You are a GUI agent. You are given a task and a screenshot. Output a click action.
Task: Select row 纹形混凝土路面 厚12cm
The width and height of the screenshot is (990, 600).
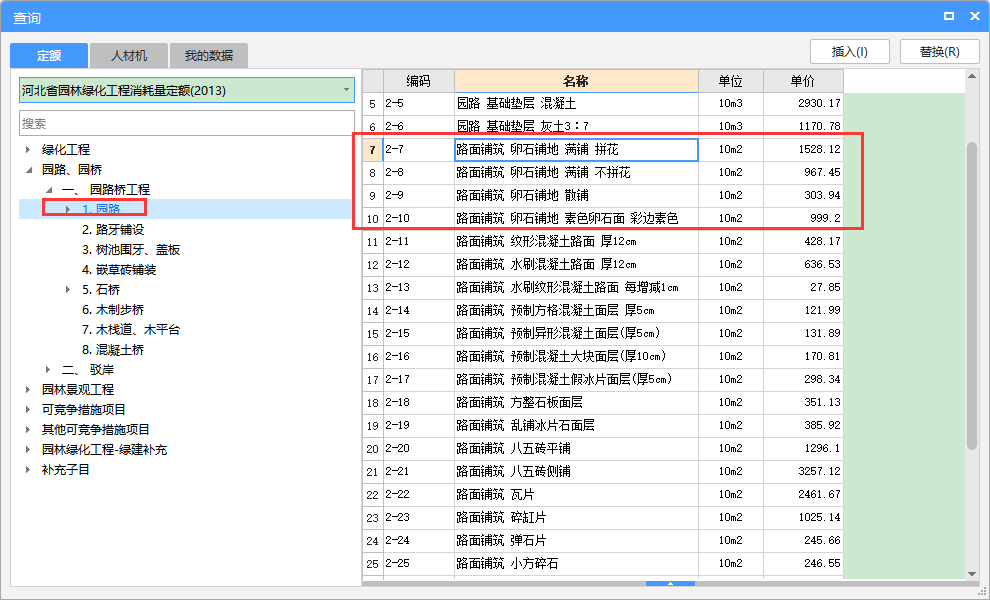coord(603,241)
